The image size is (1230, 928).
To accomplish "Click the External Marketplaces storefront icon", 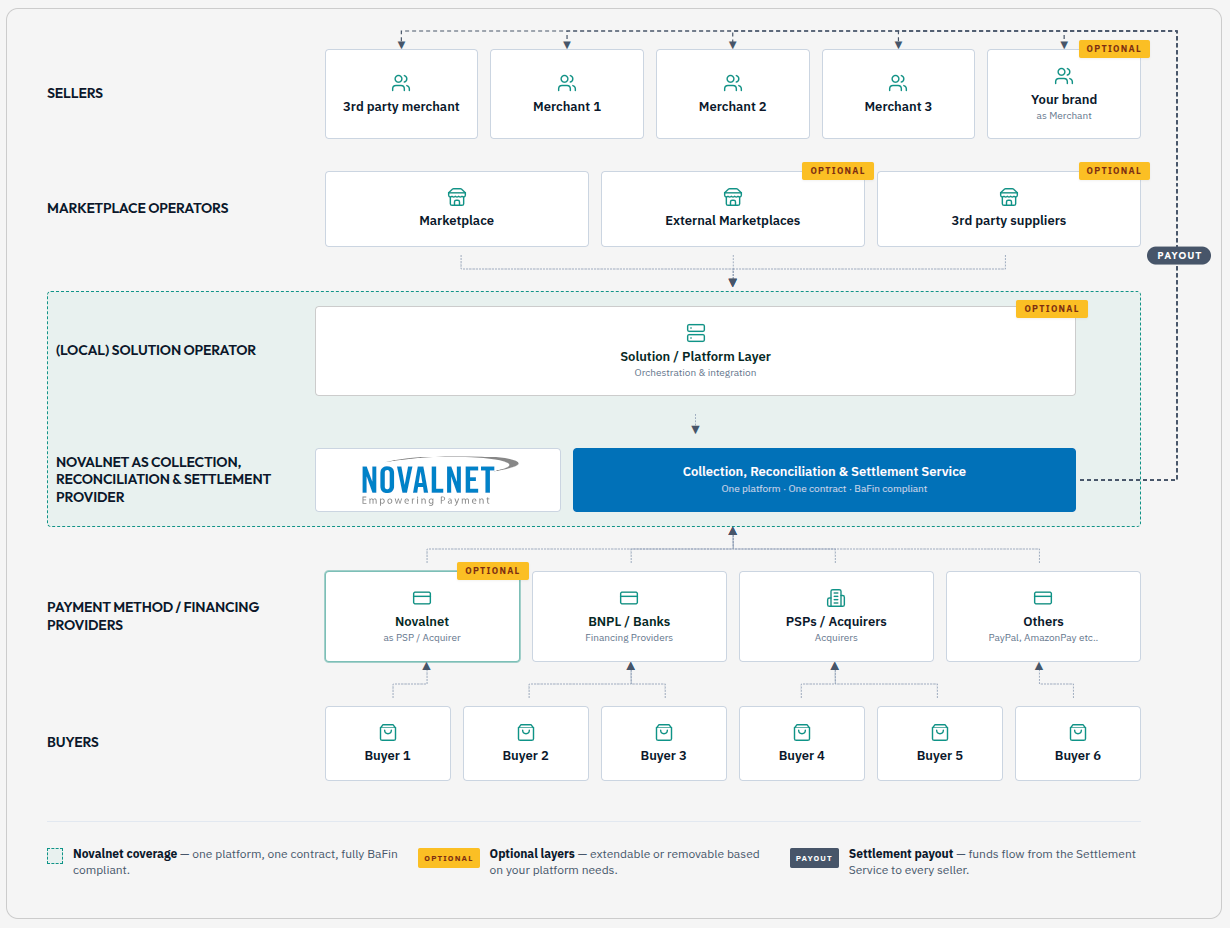I will (x=733, y=197).
